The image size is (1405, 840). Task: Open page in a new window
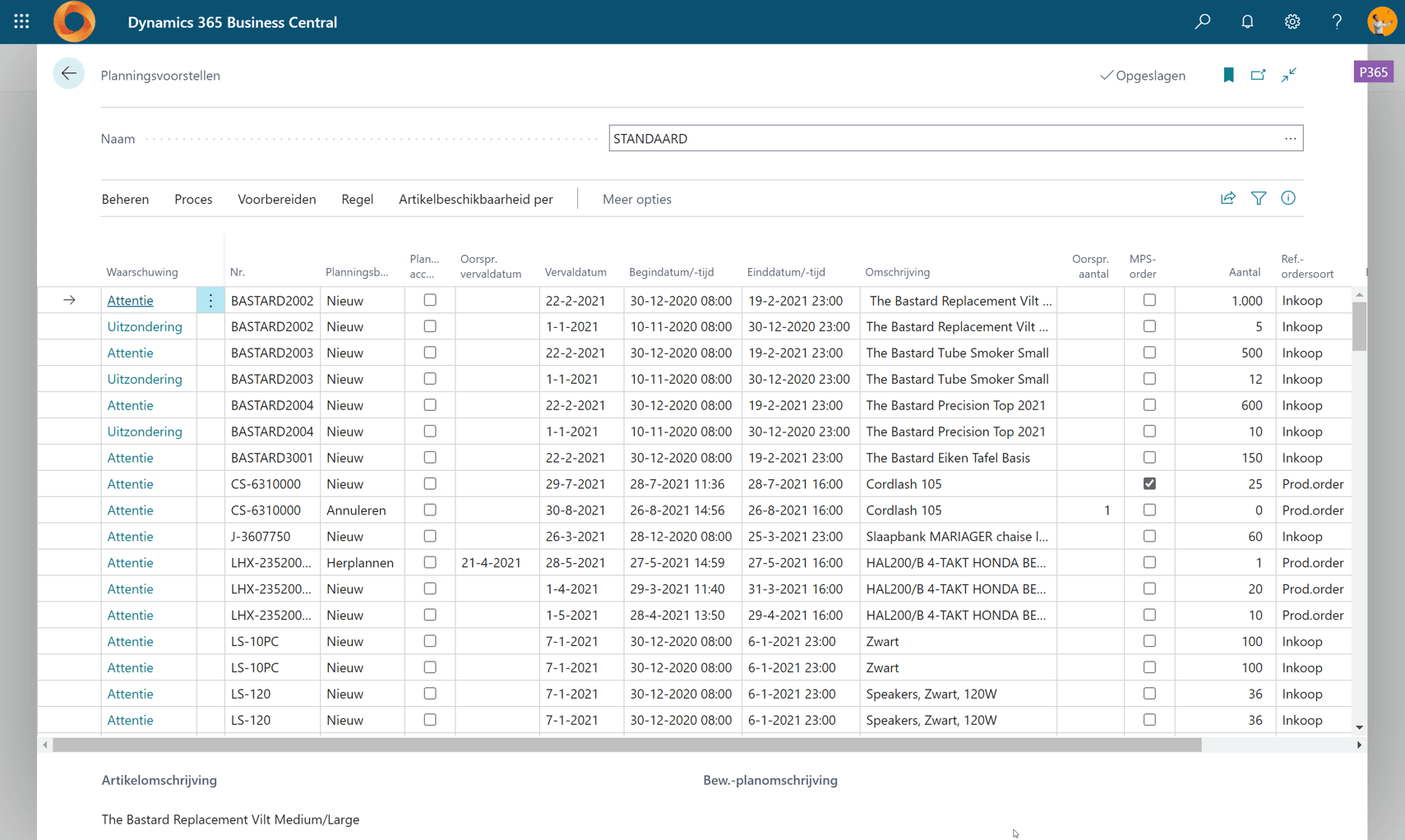[x=1258, y=75]
